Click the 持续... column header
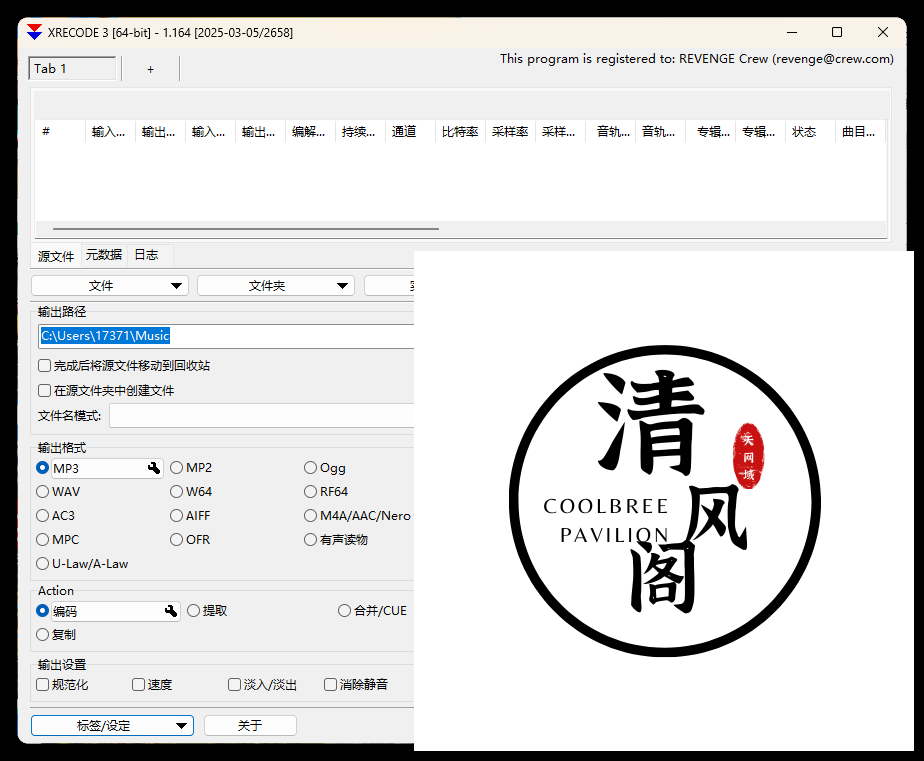This screenshot has height=761, width=924. click(360, 131)
